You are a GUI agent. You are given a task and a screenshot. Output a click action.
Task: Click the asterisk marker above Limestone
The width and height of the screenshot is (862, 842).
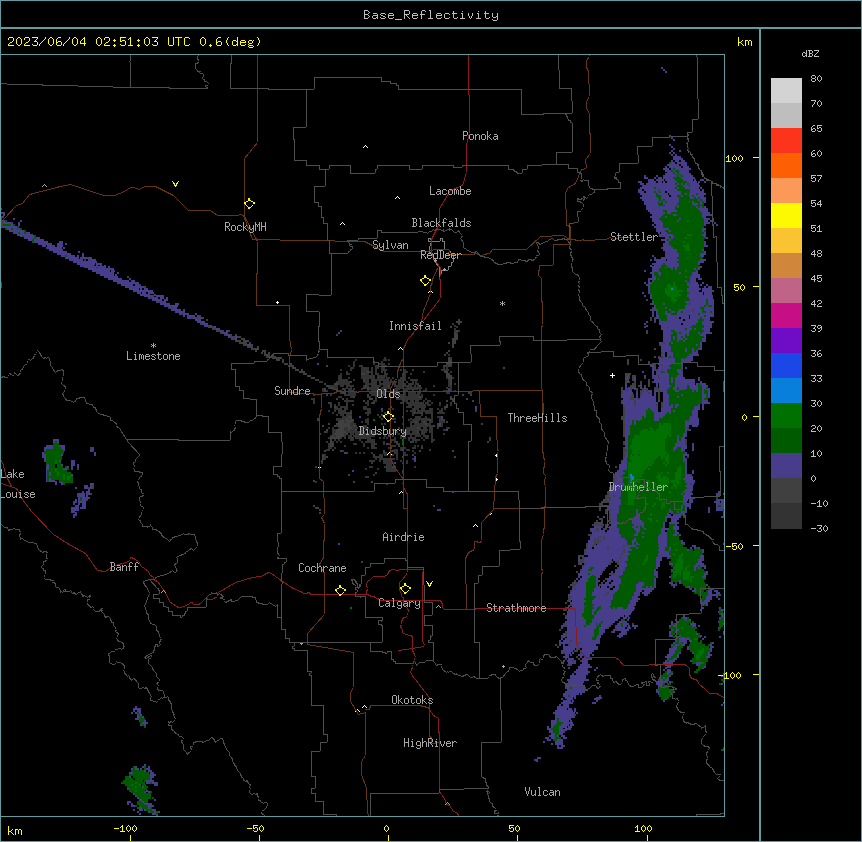[153, 346]
